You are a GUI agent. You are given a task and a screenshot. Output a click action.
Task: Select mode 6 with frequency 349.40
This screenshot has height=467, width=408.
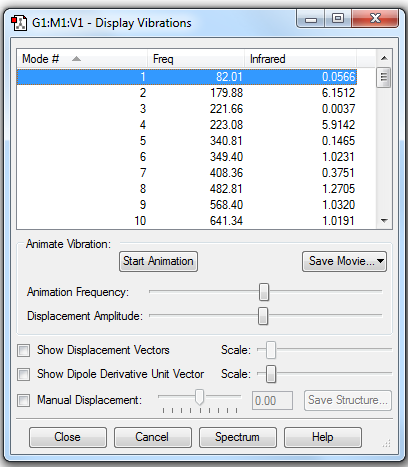(187, 157)
